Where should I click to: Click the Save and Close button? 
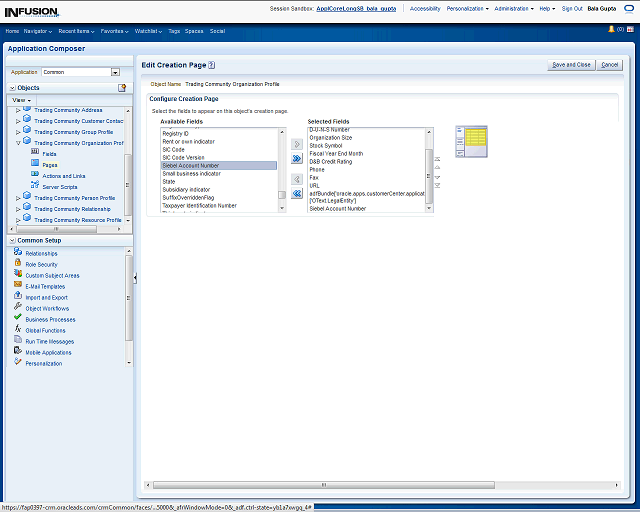(571, 65)
